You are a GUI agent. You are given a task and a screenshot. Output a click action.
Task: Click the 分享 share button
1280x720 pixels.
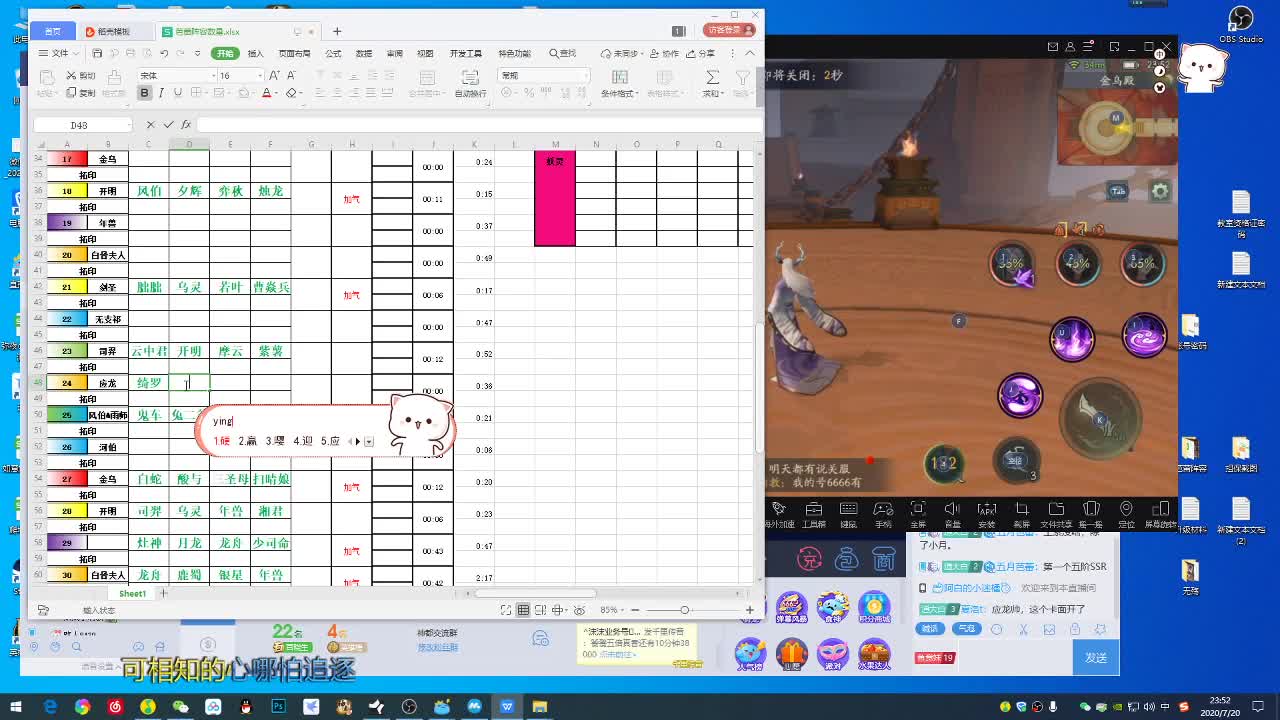coord(701,53)
